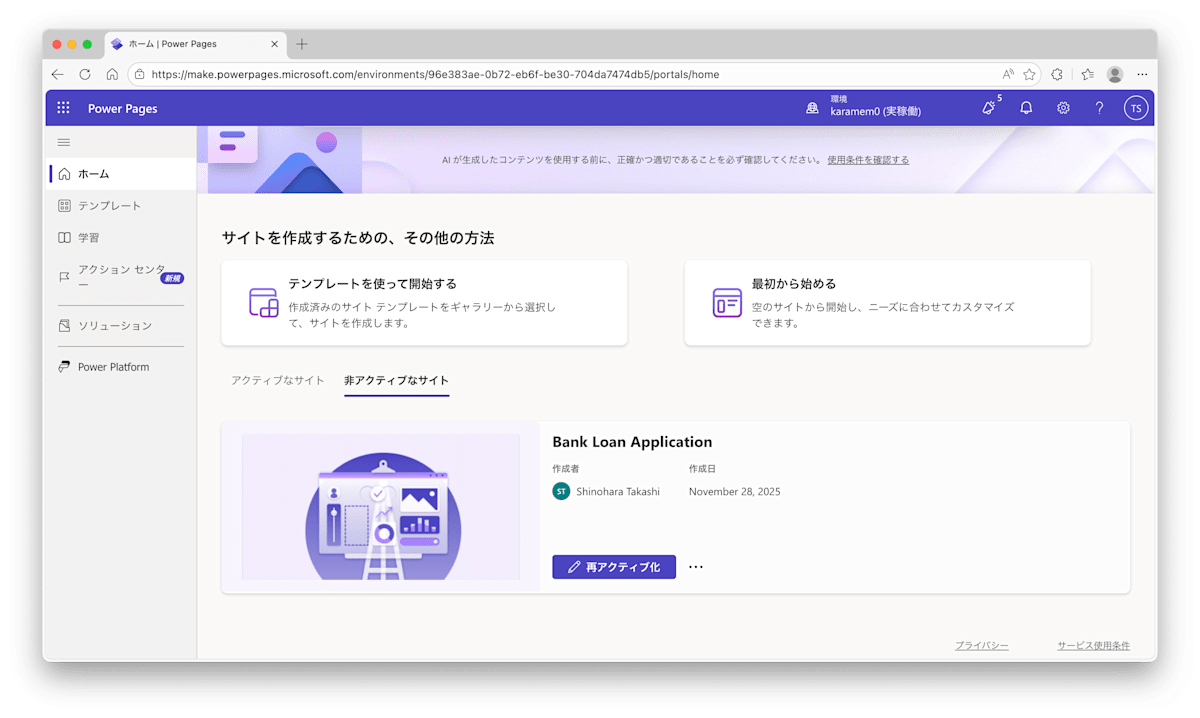The width and height of the screenshot is (1200, 718).
Task: Click the Bank Loan Application title
Action: point(632,442)
